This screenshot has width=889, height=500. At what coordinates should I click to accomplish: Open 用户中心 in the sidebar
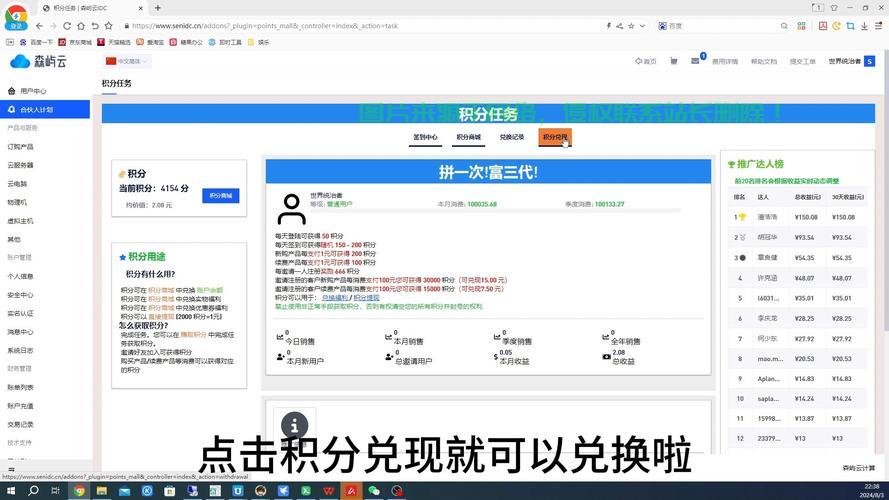(x=33, y=91)
